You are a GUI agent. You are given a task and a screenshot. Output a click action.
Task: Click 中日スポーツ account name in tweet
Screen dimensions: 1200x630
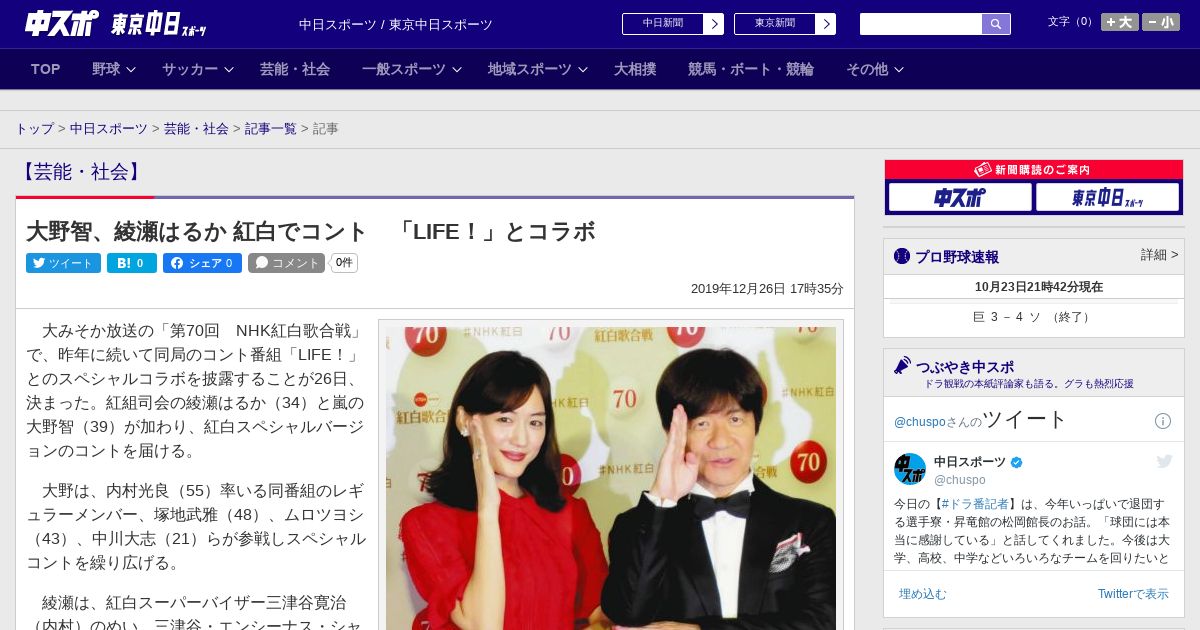coord(970,462)
